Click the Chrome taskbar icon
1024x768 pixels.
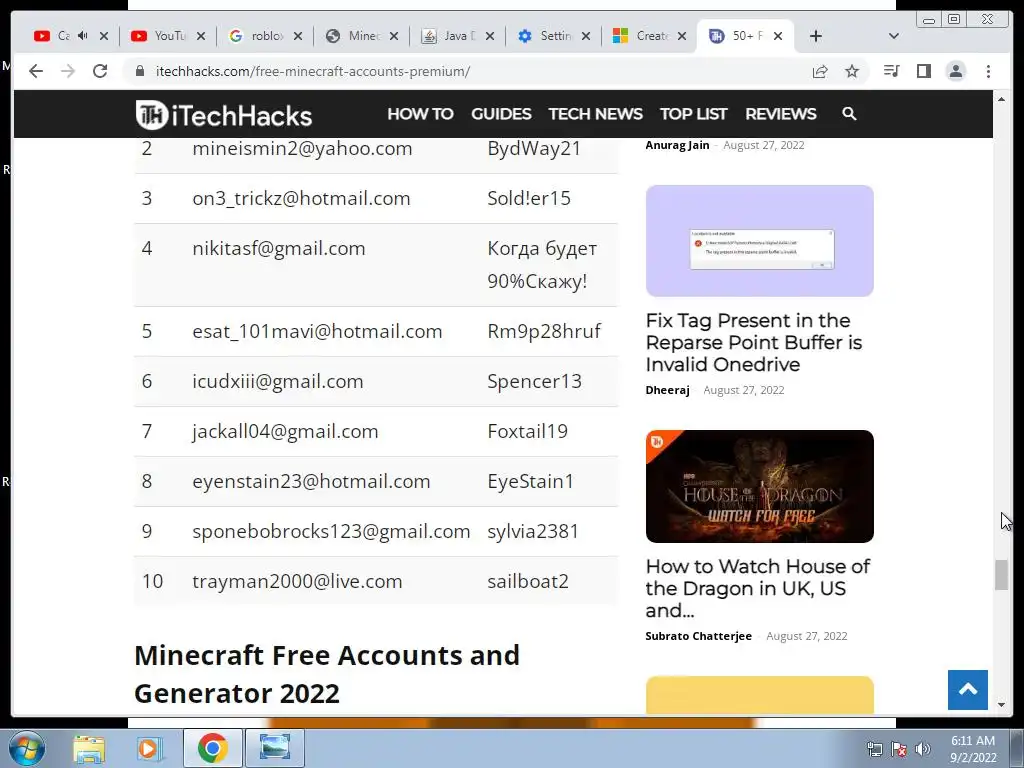[x=212, y=748]
